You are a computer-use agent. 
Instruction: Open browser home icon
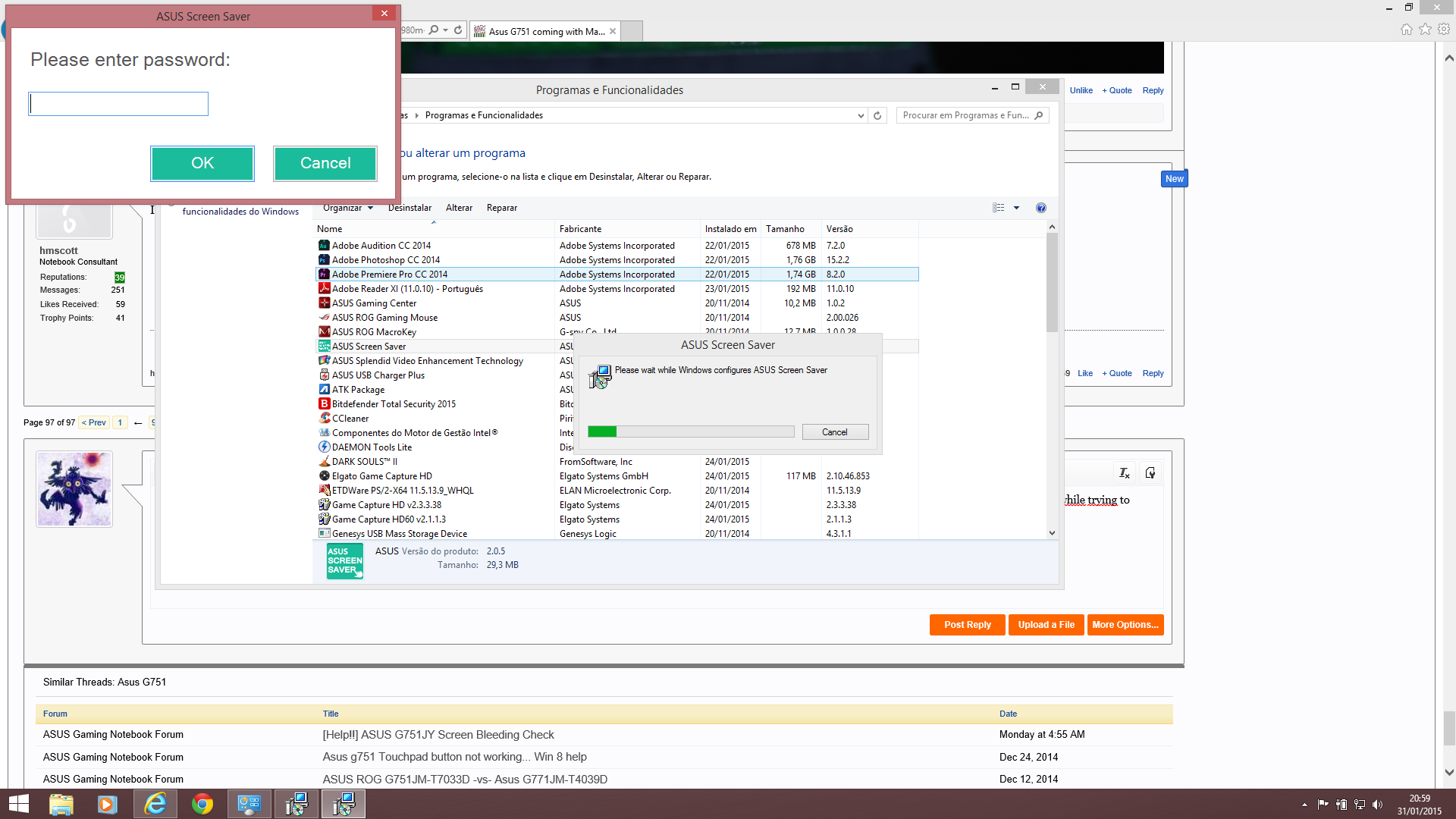click(x=1406, y=29)
